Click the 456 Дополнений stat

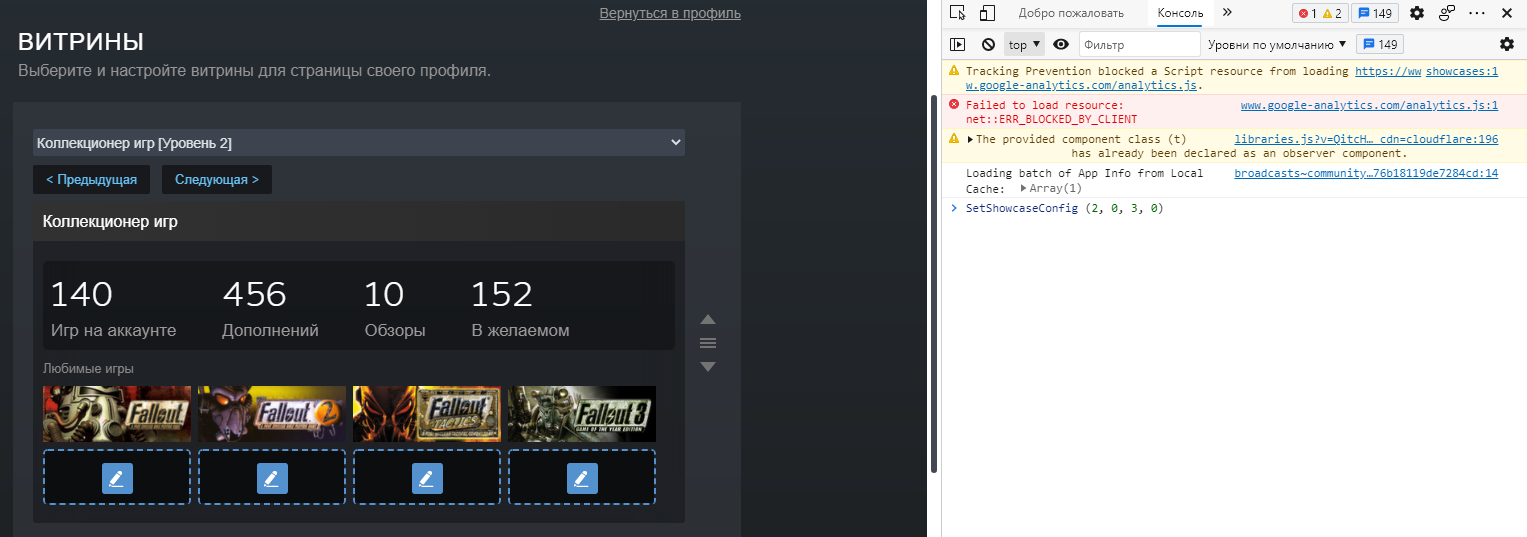[270, 310]
